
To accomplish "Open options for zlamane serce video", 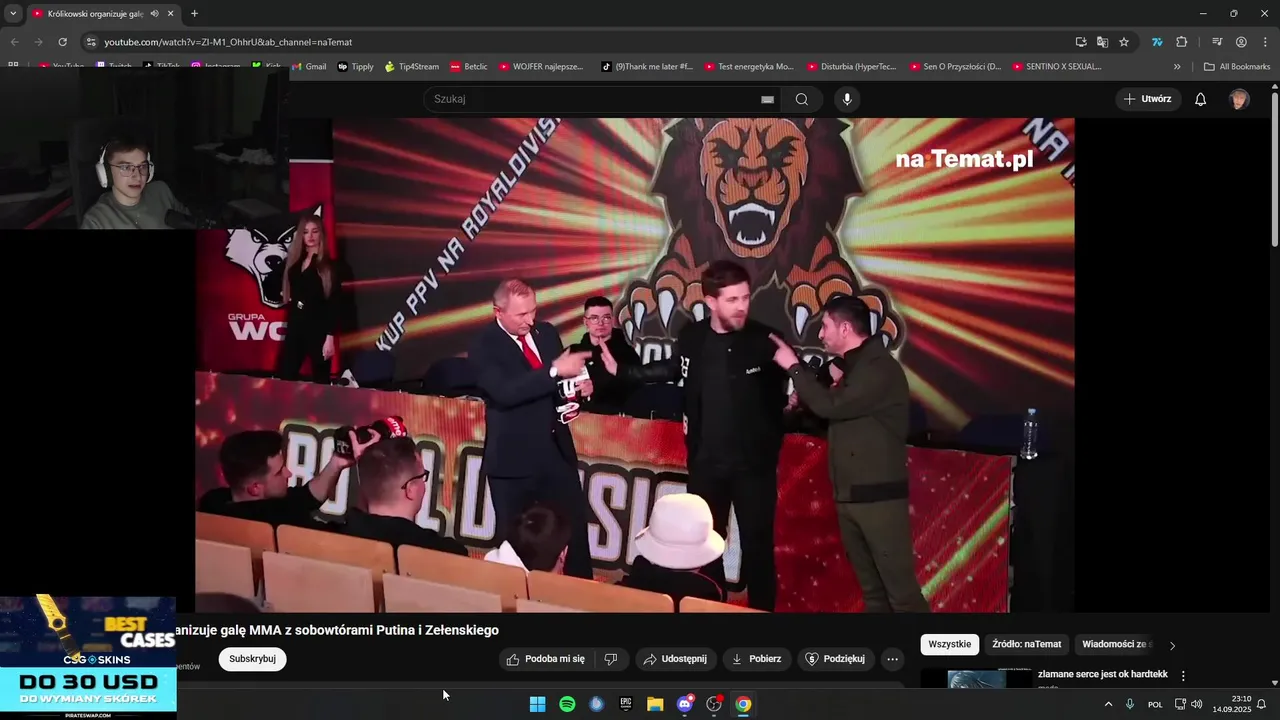I will click(x=1183, y=676).
